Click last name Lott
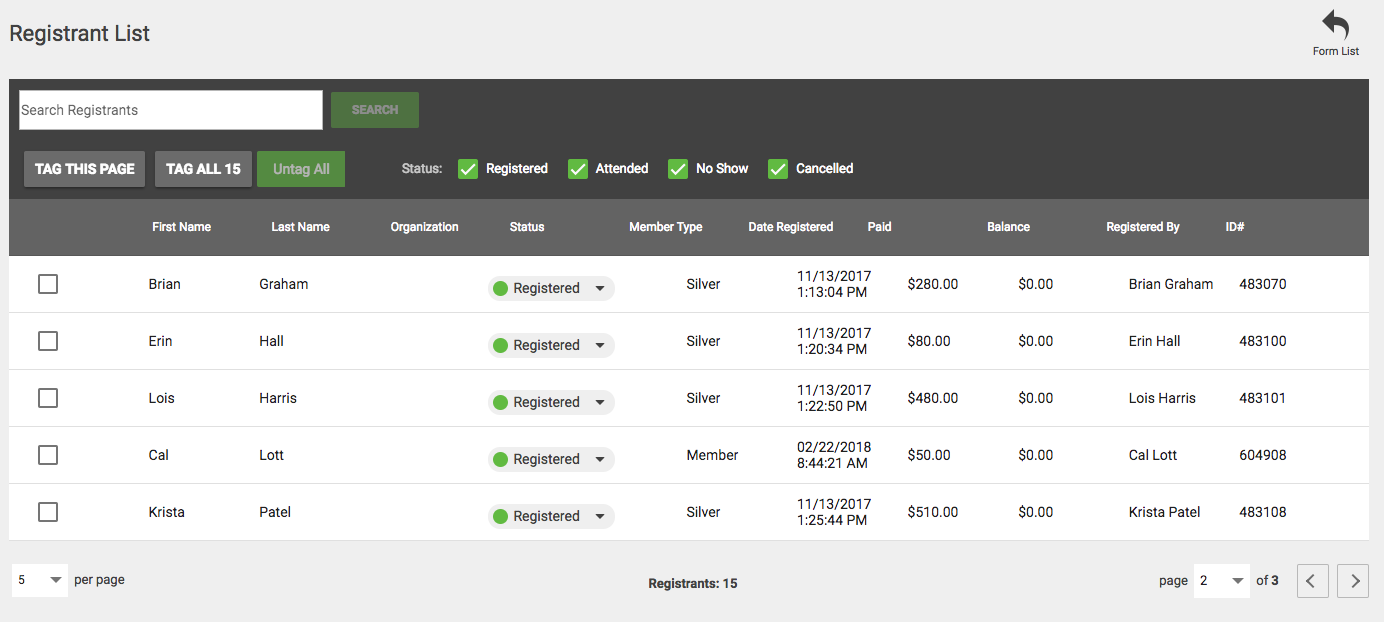Image resolution: width=1384 pixels, height=622 pixels. 272,455
